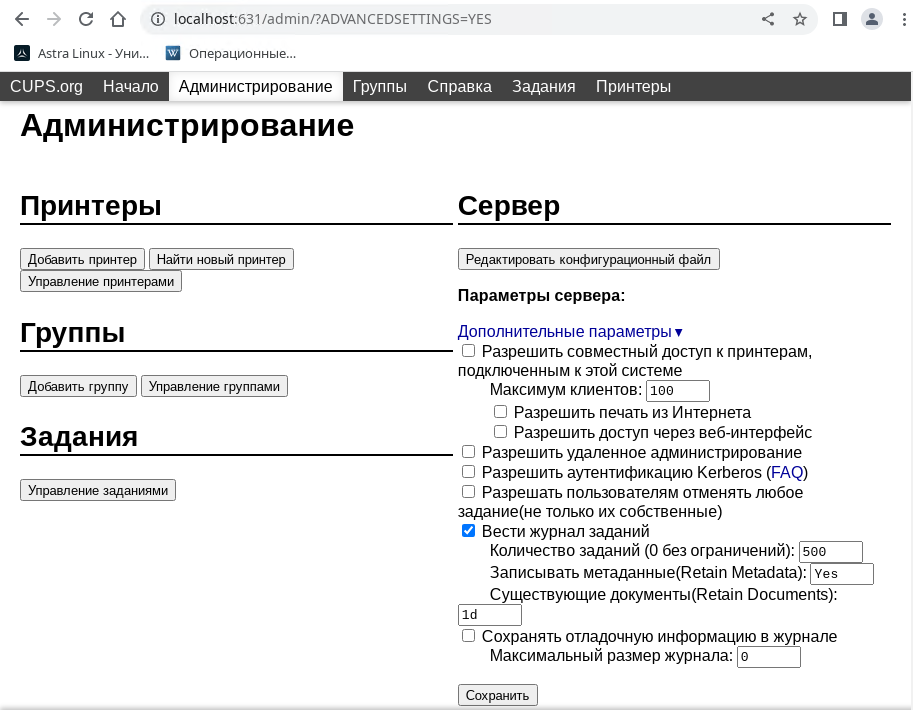The image size is (913, 710).
Task: Open the user profile avatar
Action: tap(872, 19)
